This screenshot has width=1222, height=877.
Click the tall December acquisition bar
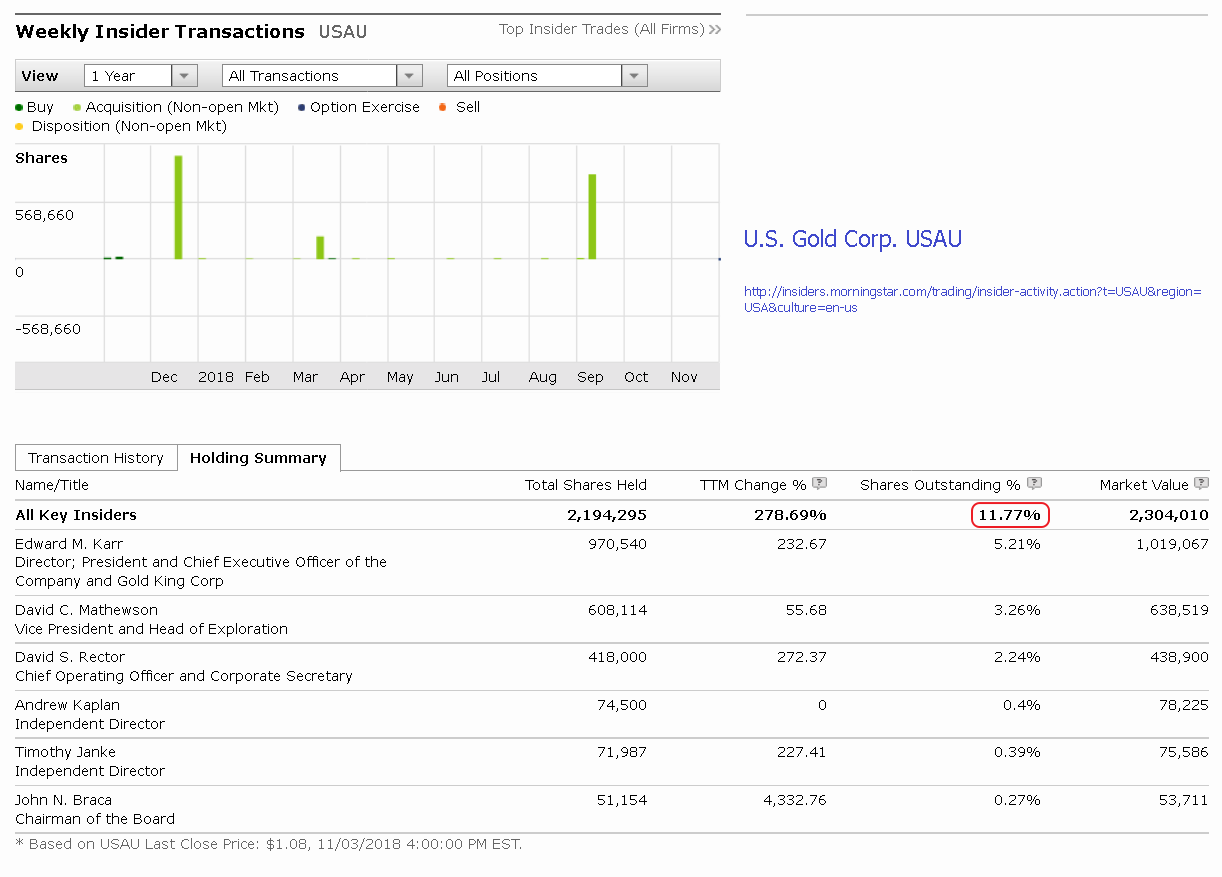point(178,207)
